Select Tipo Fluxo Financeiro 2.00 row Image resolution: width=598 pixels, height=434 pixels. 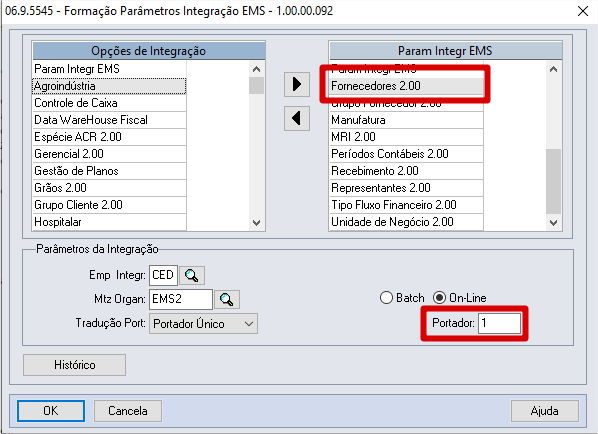(407, 205)
